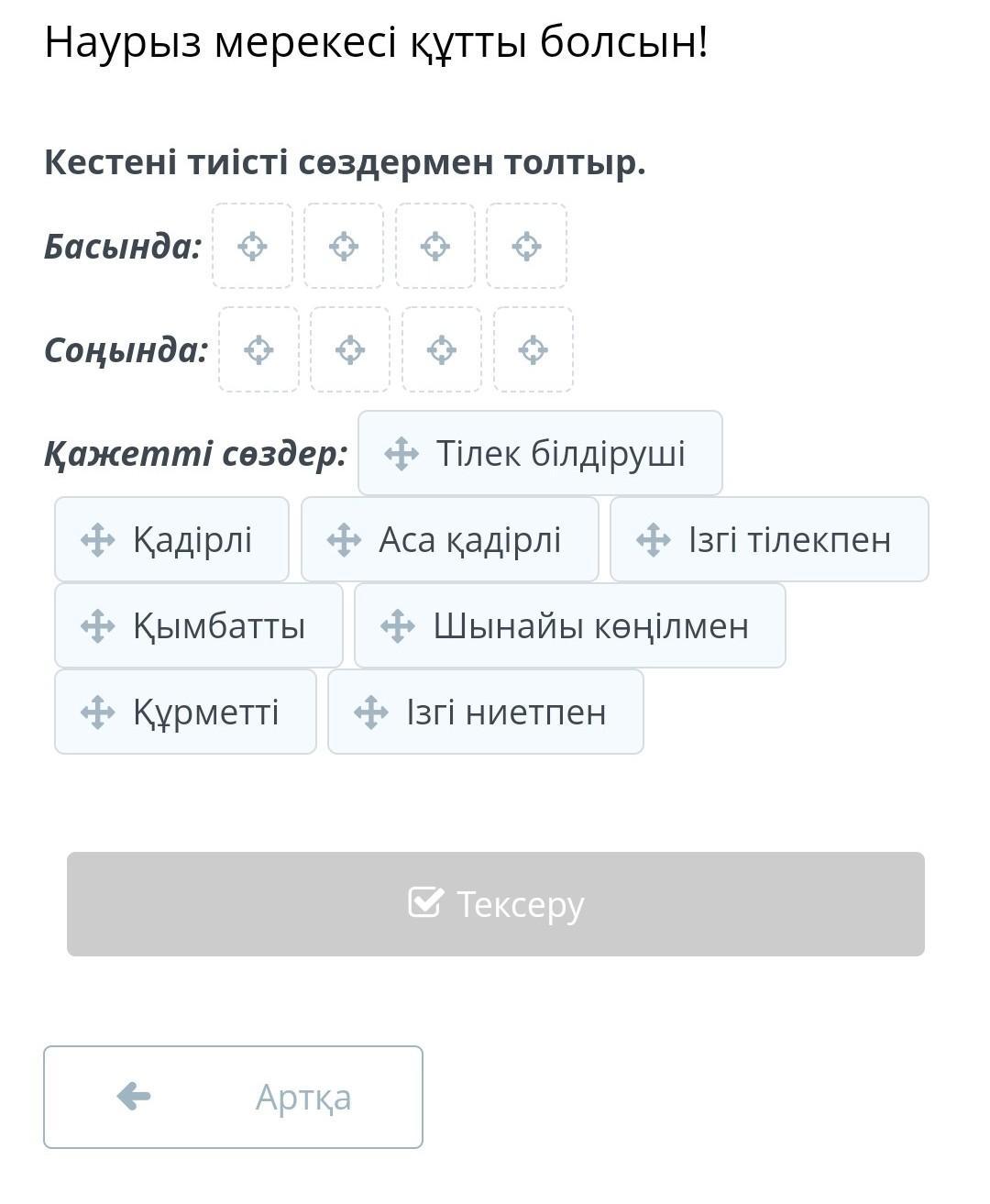This screenshot has height=1204, width=990.
Task: Click move icon on Ізгі ниетпен chip
Action: pos(371,712)
